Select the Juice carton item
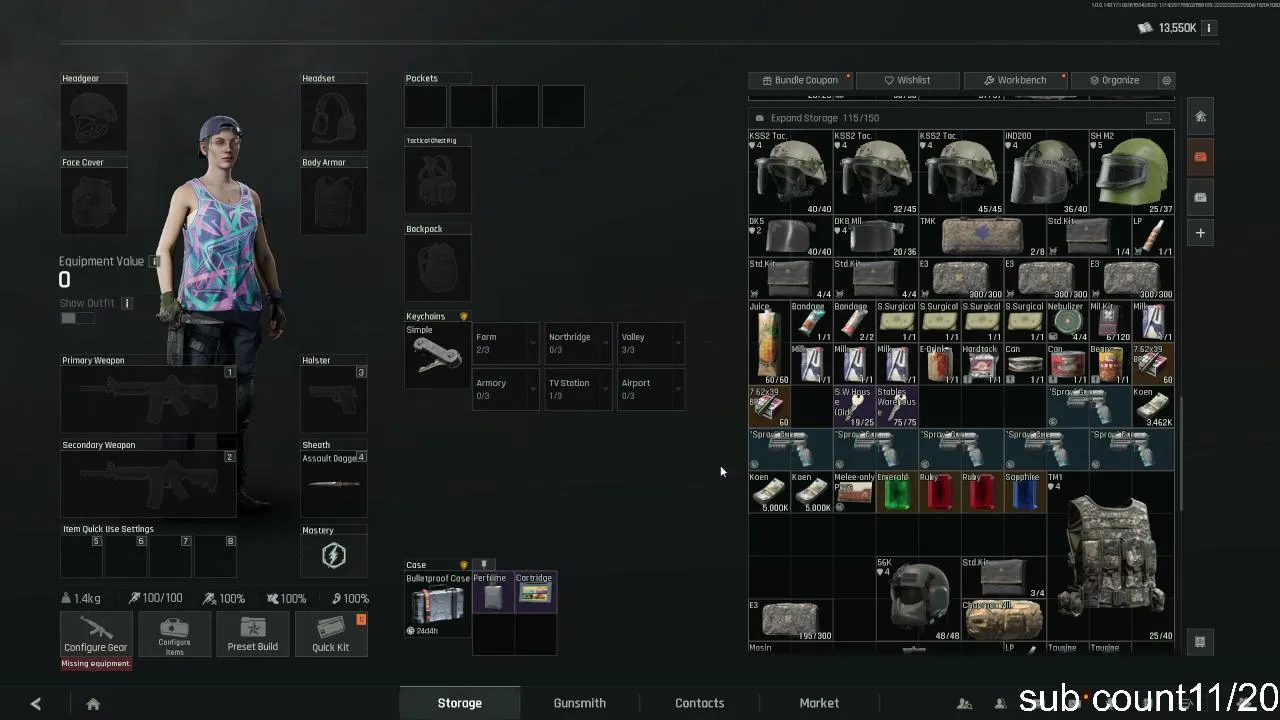 pos(768,343)
